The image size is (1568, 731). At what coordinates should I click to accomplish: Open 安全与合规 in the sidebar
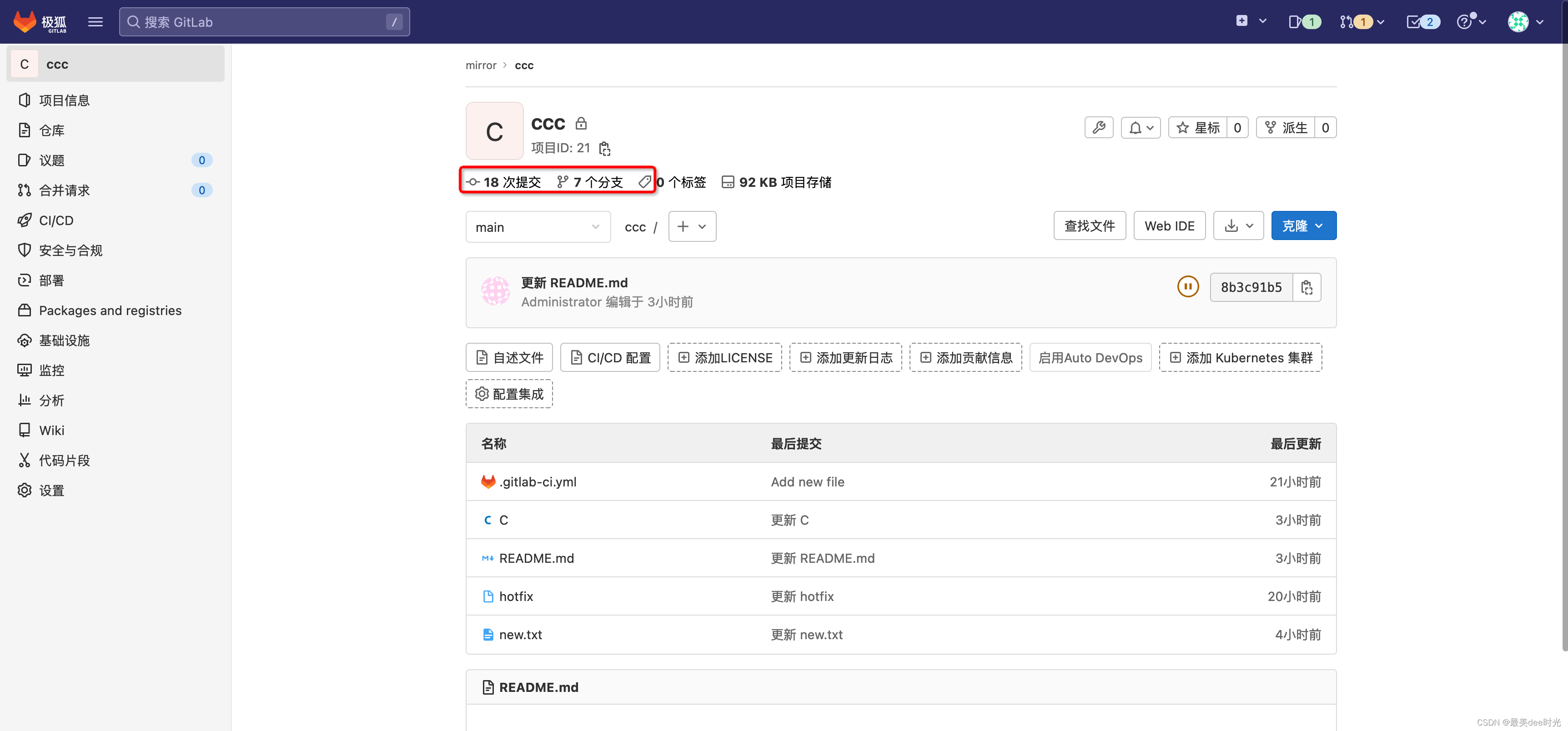point(70,250)
